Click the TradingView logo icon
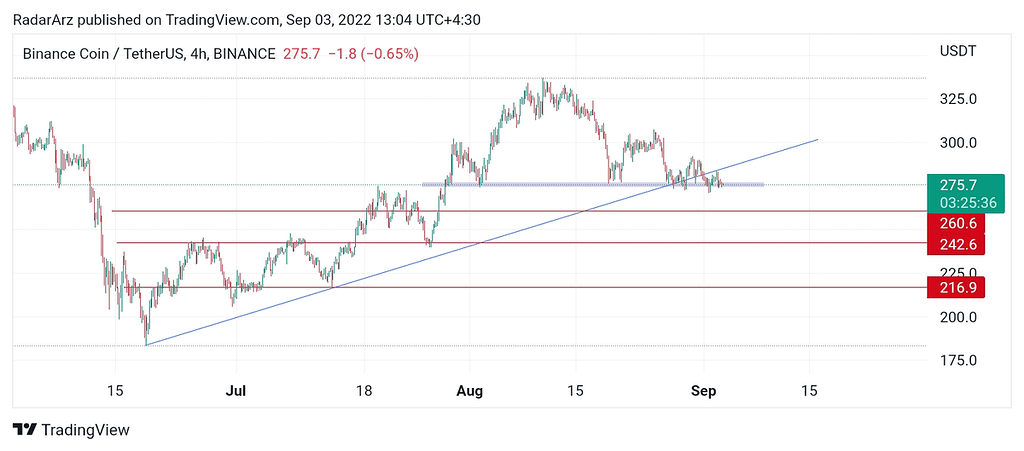 point(25,430)
